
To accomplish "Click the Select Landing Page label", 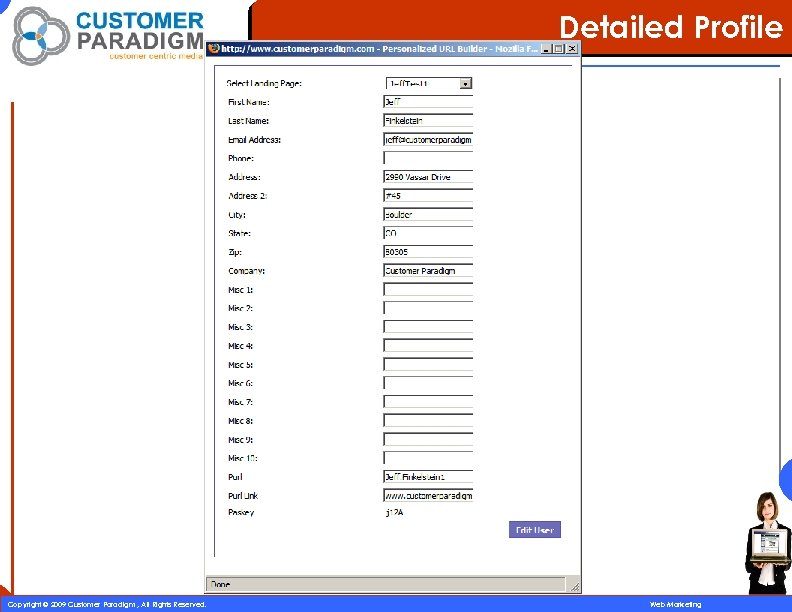I will coord(264,83).
